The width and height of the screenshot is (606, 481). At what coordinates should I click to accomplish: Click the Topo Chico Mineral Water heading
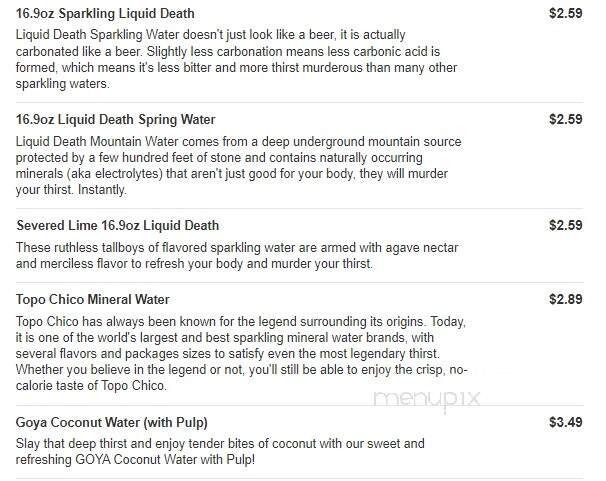tap(93, 299)
